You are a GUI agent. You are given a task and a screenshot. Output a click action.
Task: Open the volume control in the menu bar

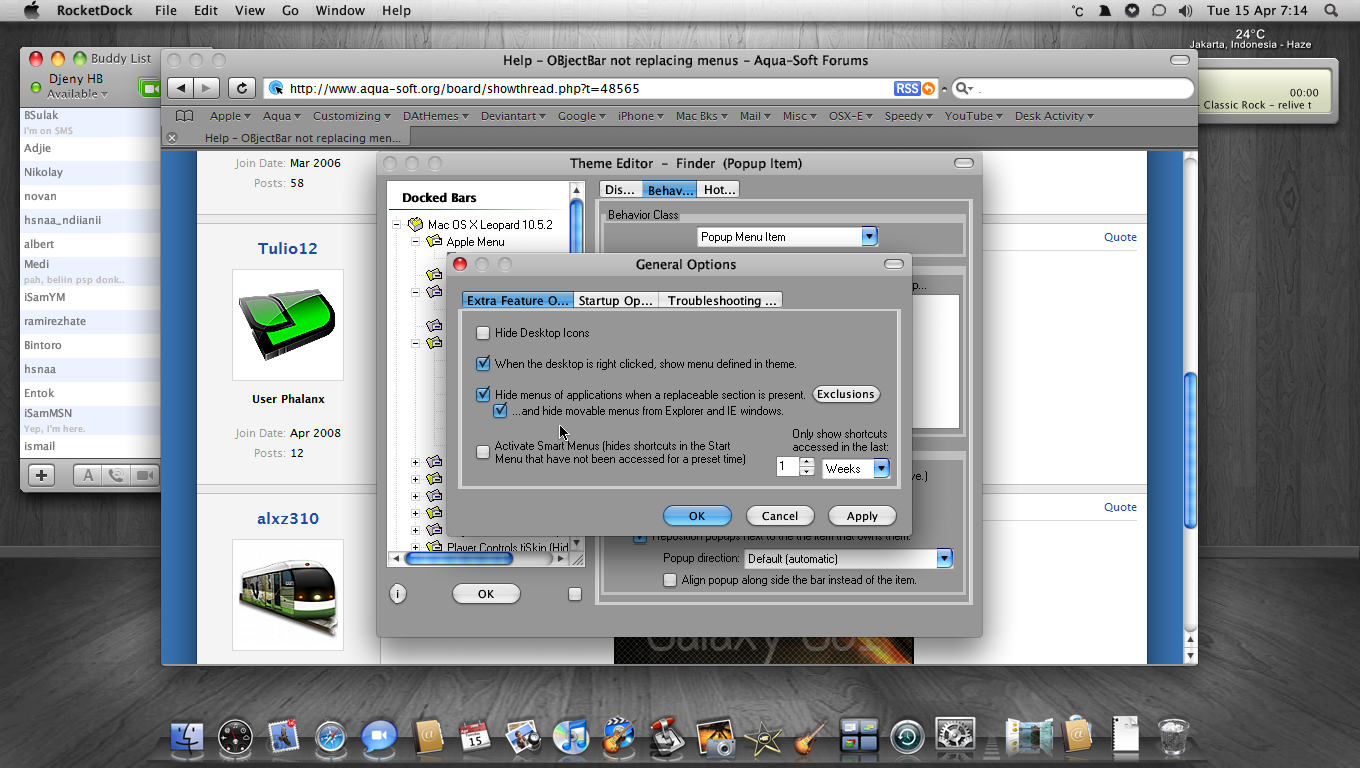click(x=1185, y=11)
